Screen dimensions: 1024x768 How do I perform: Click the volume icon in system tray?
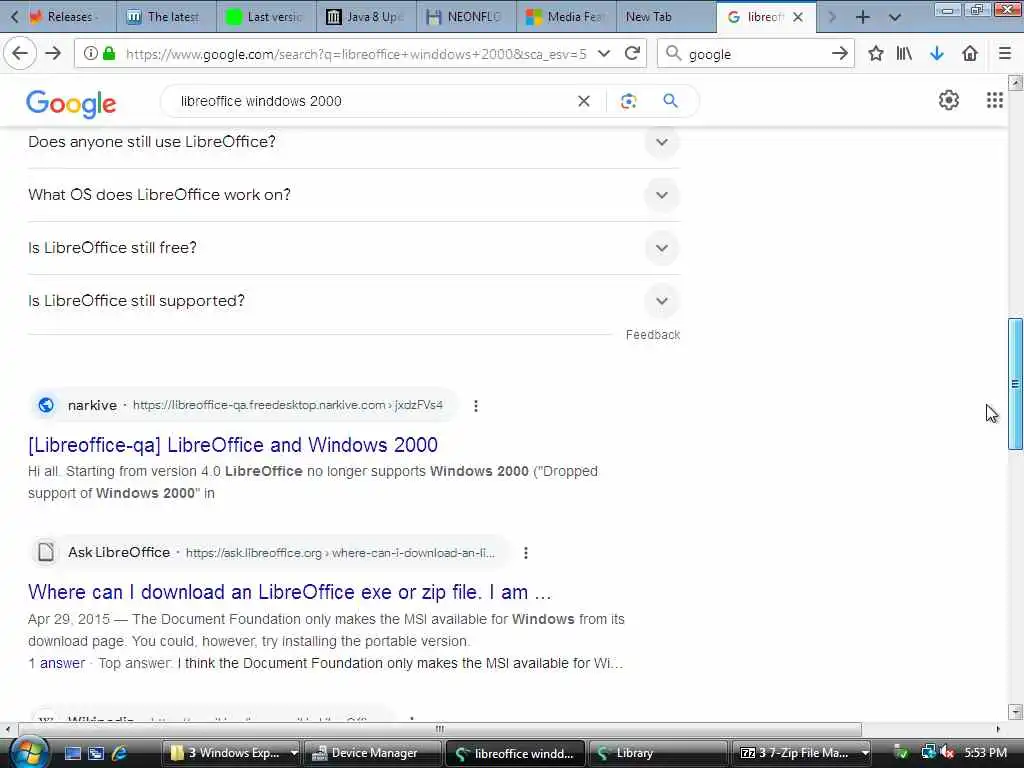(947, 753)
